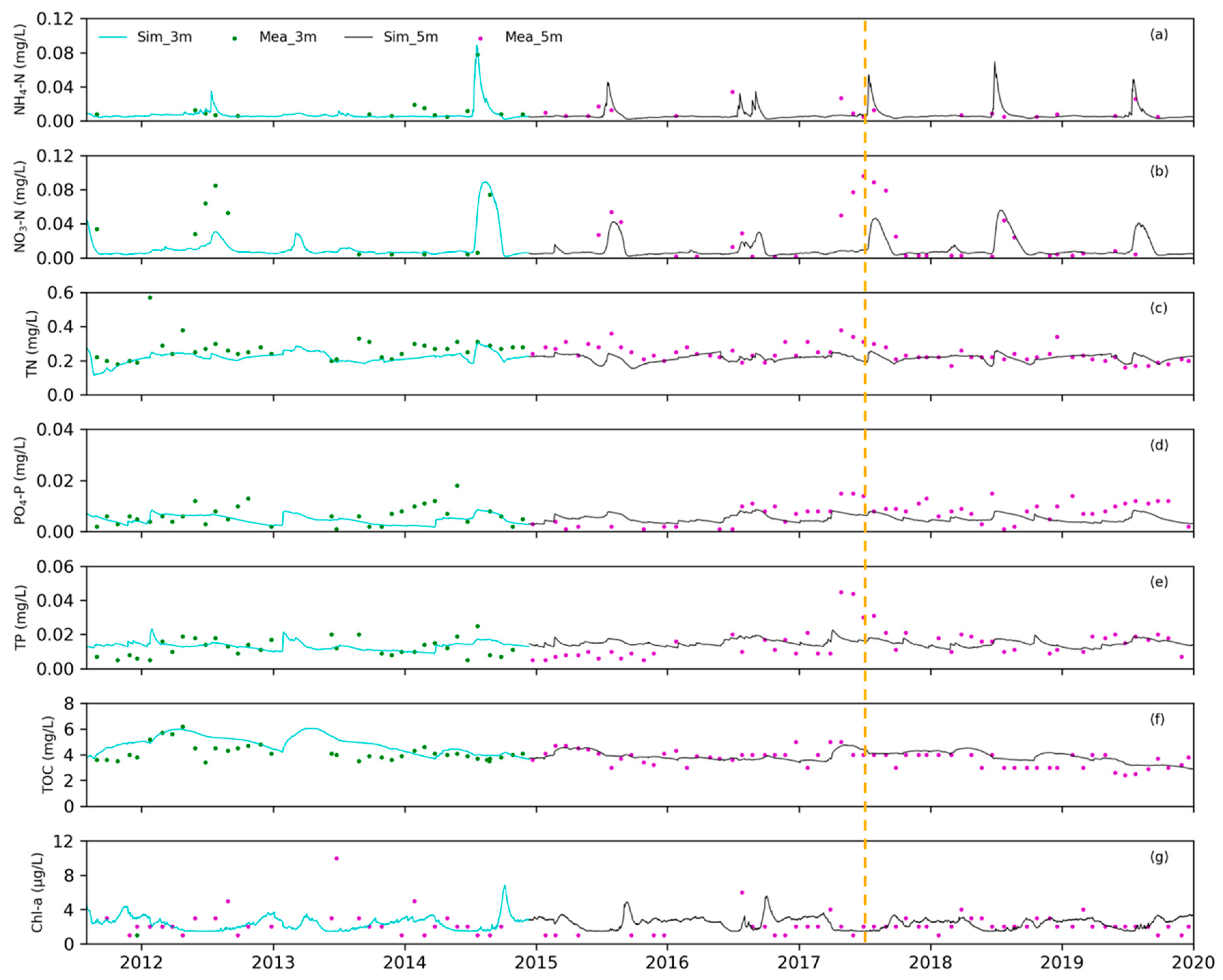Click the NO3-N y-axis title
The image size is (1223, 980).
[x=20, y=207]
